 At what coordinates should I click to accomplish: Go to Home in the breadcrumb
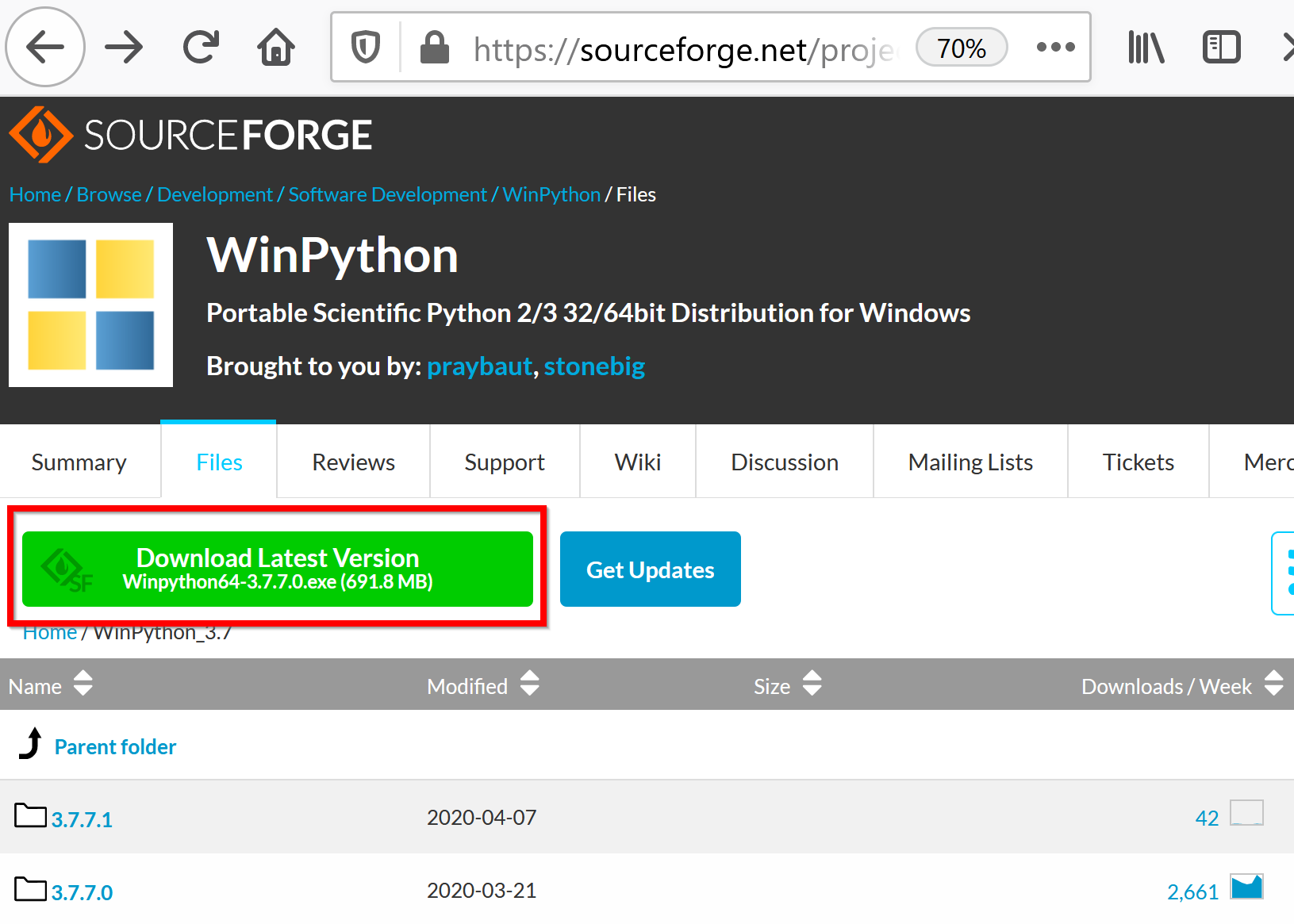(35, 194)
